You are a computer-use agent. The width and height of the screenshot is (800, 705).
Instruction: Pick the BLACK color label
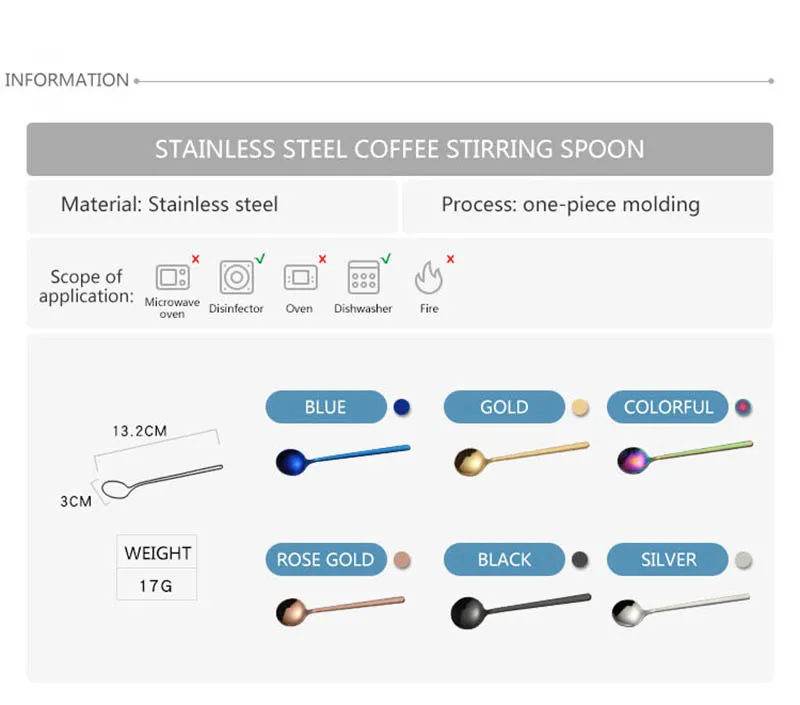504,560
